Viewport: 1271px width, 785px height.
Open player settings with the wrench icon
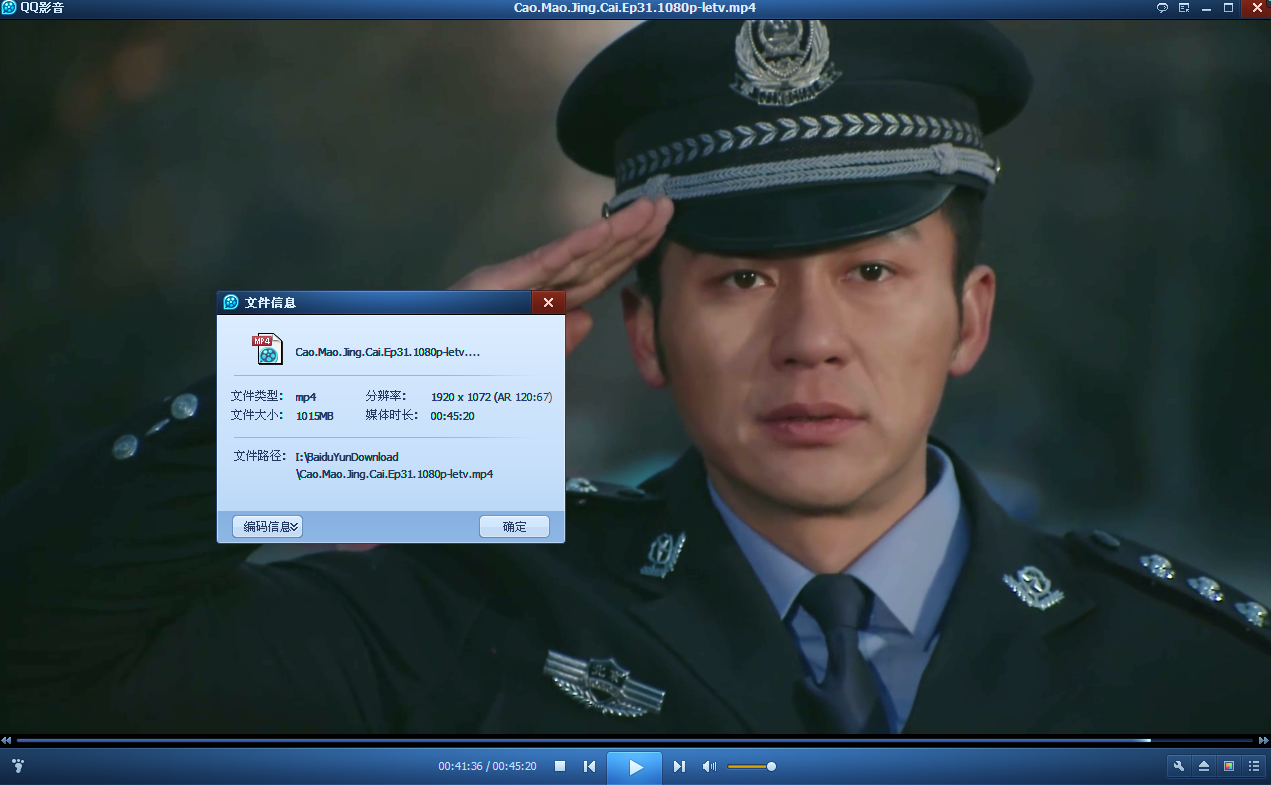click(x=1179, y=766)
